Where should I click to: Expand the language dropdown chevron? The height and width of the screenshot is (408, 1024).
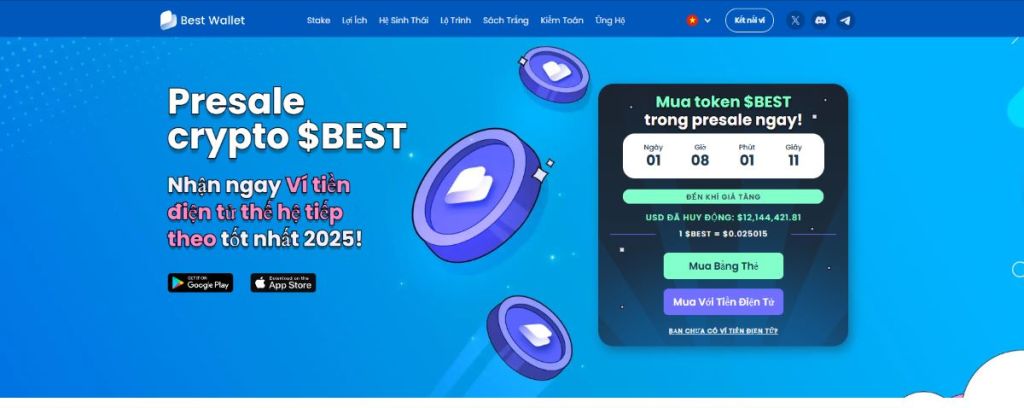pos(707,21)
